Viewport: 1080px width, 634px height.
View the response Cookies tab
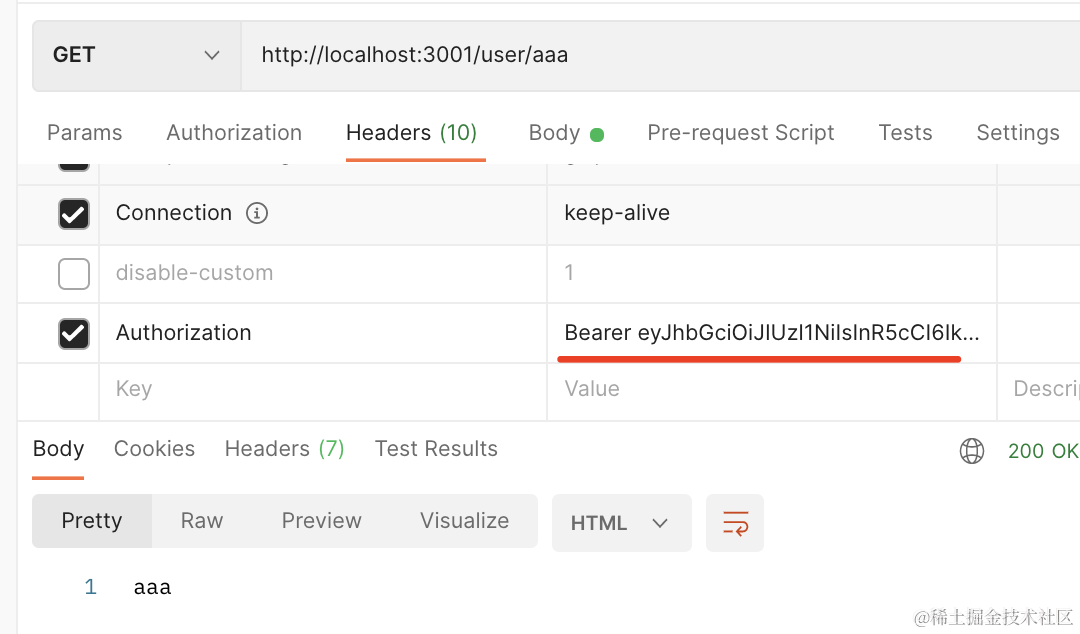point(154,449)
